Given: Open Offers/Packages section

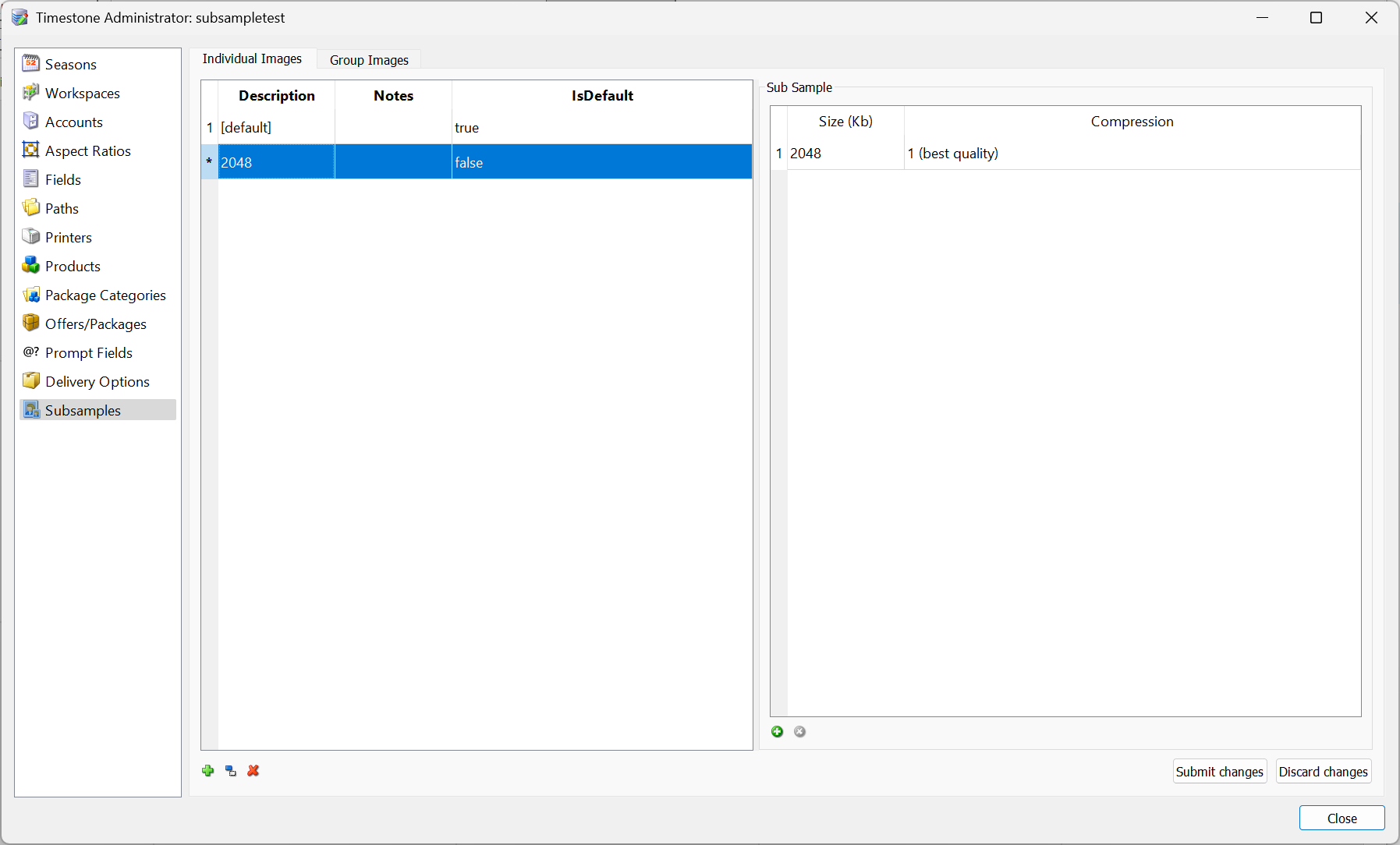Looking at the screenshot, I should [x=97, y=324].
